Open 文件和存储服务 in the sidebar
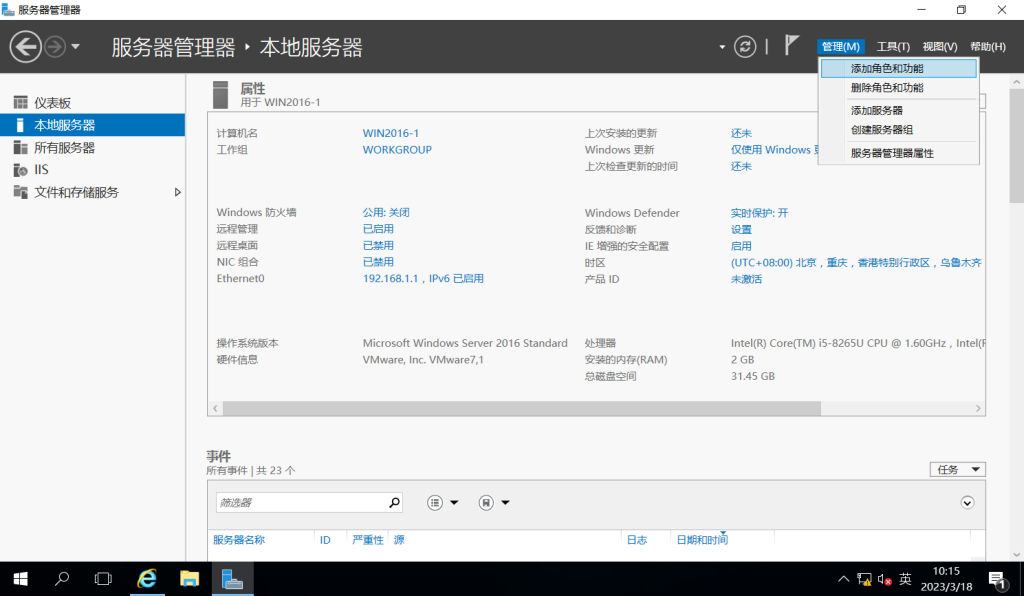The image size is (1024, 596). 92,192
